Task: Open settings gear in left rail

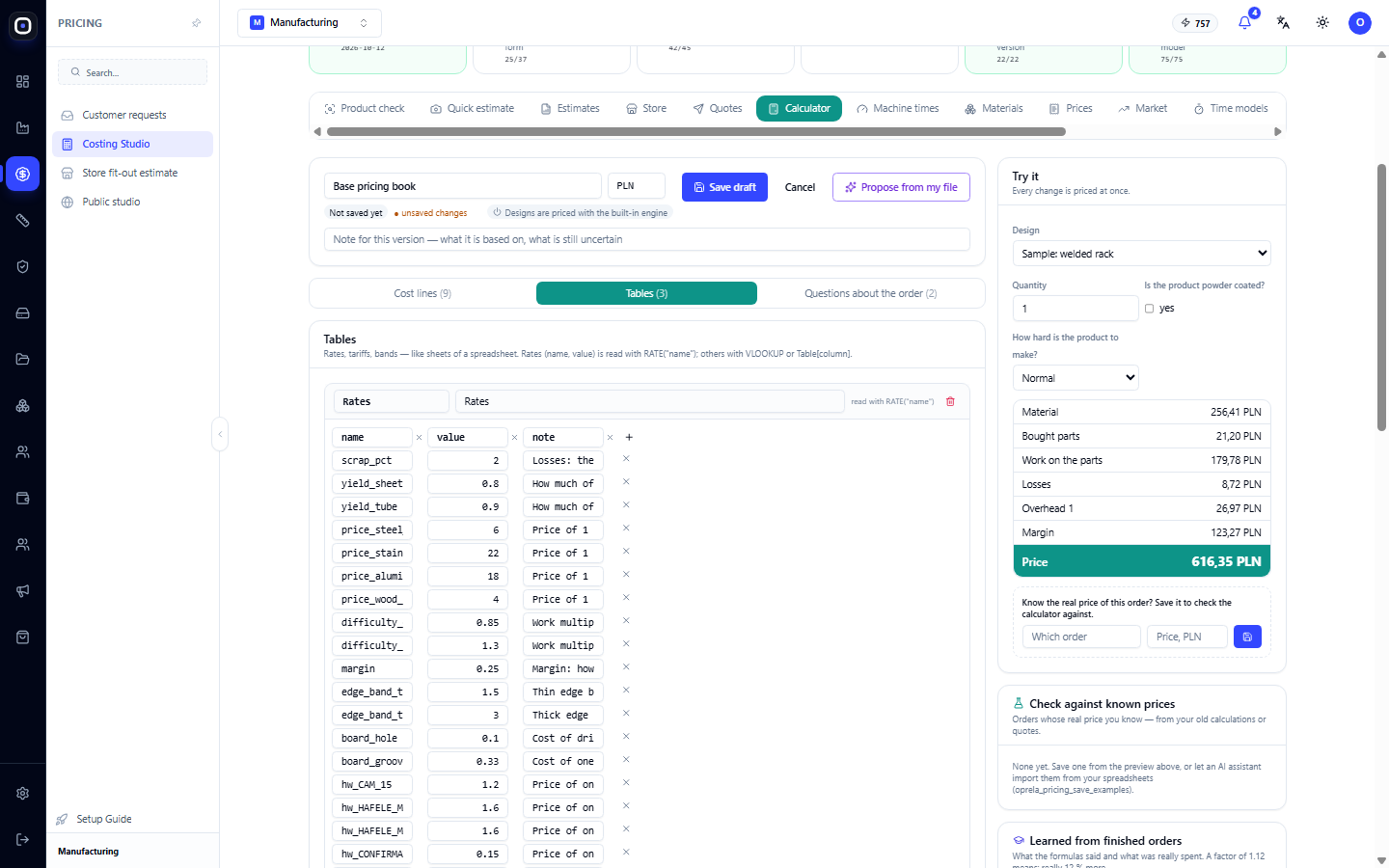Action: tap(23, 793)
